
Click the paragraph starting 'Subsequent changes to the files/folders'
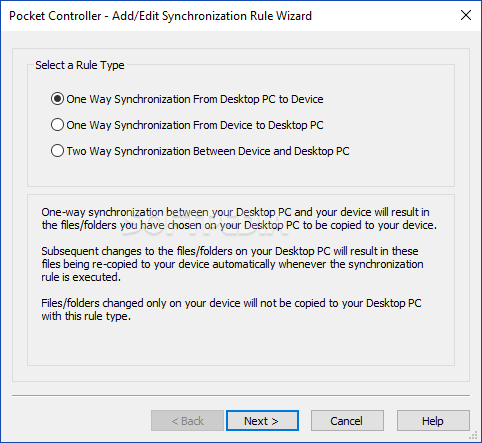click(x=232, y=264)
